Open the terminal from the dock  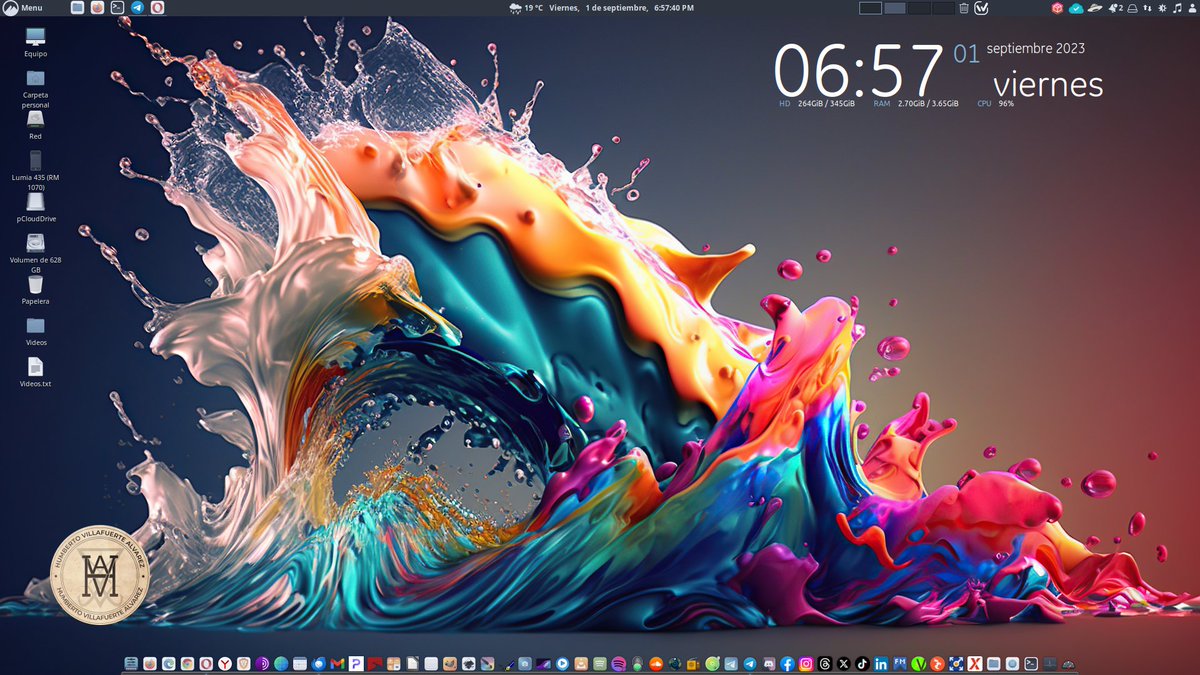[1031, 663]
